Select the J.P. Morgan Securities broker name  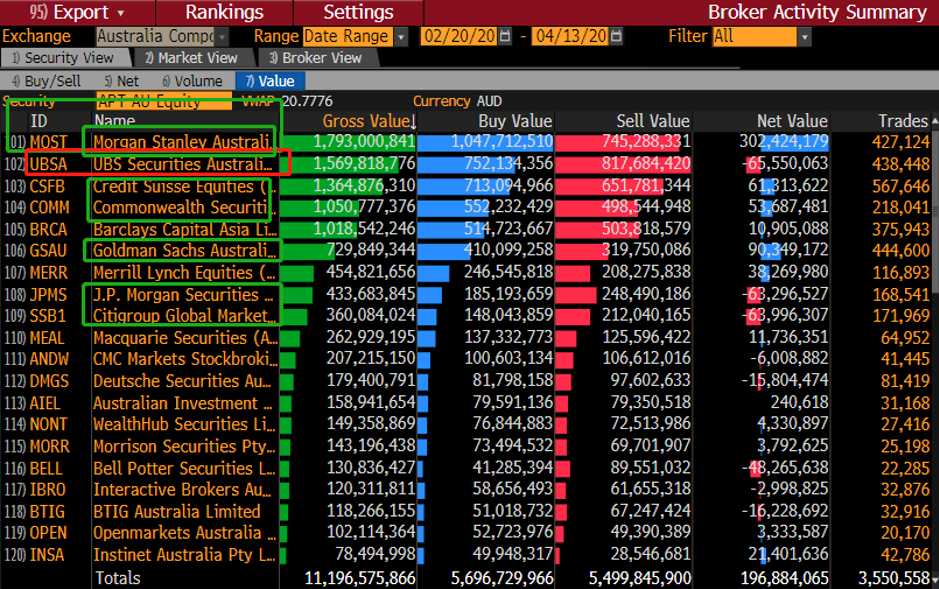tap(183, 294)
